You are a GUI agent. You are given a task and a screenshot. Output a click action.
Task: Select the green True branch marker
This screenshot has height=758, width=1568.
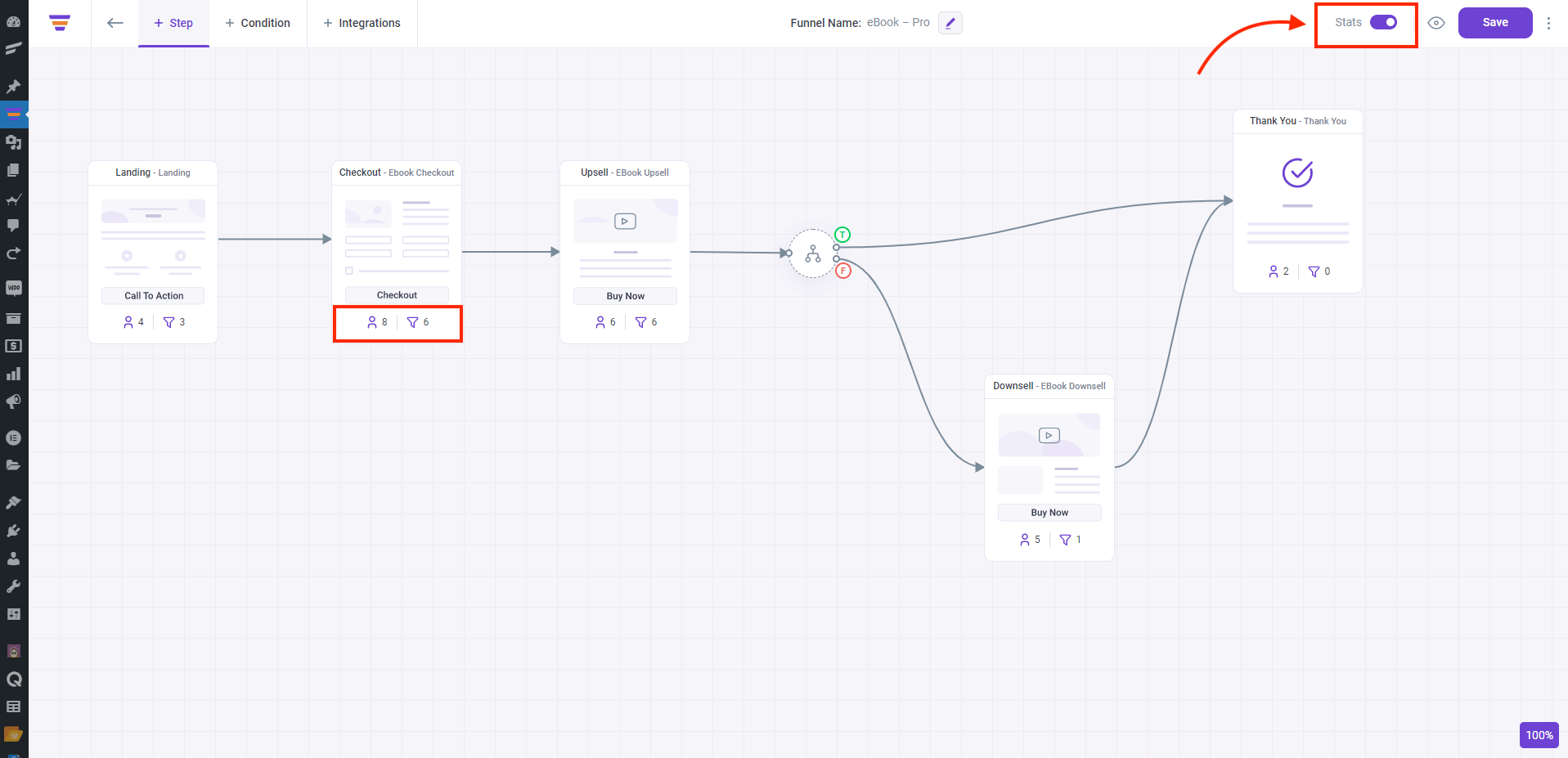[x=842, y=235]
